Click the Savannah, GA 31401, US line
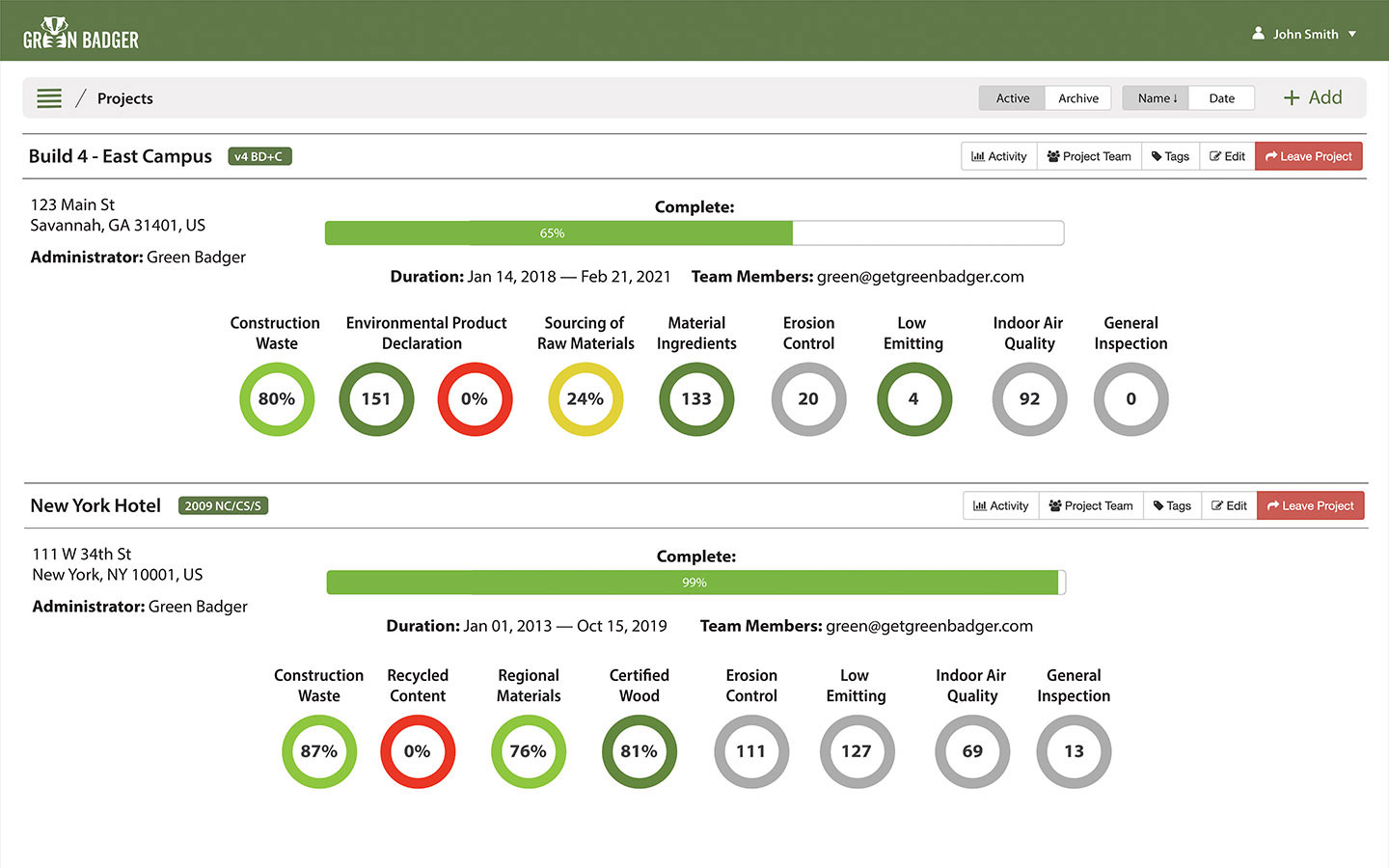 click(118, 226)
